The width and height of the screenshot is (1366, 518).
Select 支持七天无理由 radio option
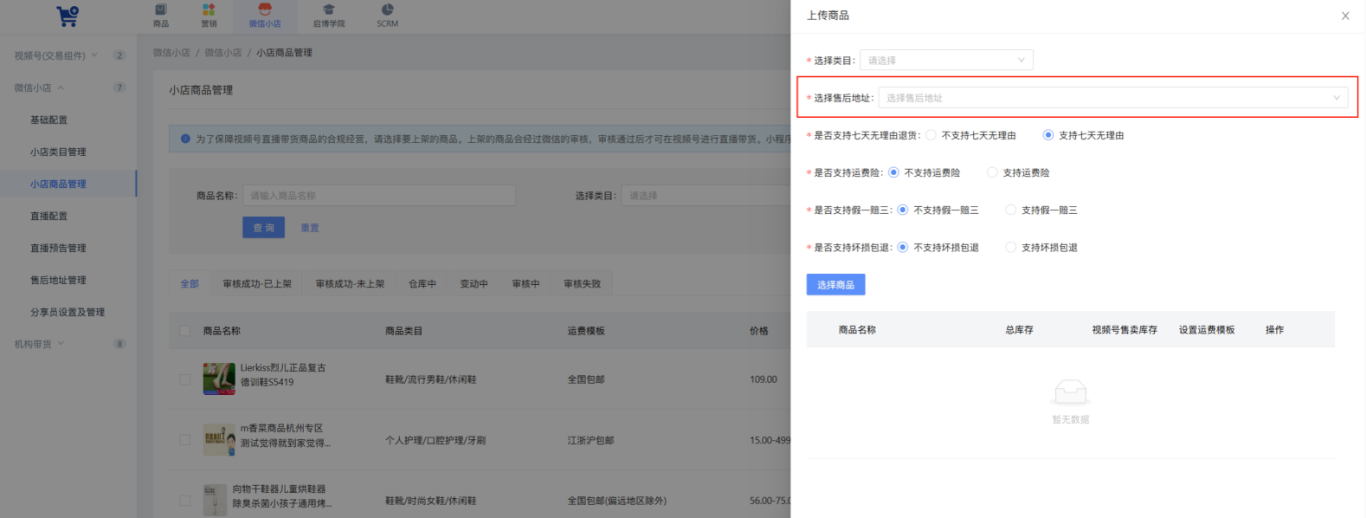click(x=1048, y=135)
